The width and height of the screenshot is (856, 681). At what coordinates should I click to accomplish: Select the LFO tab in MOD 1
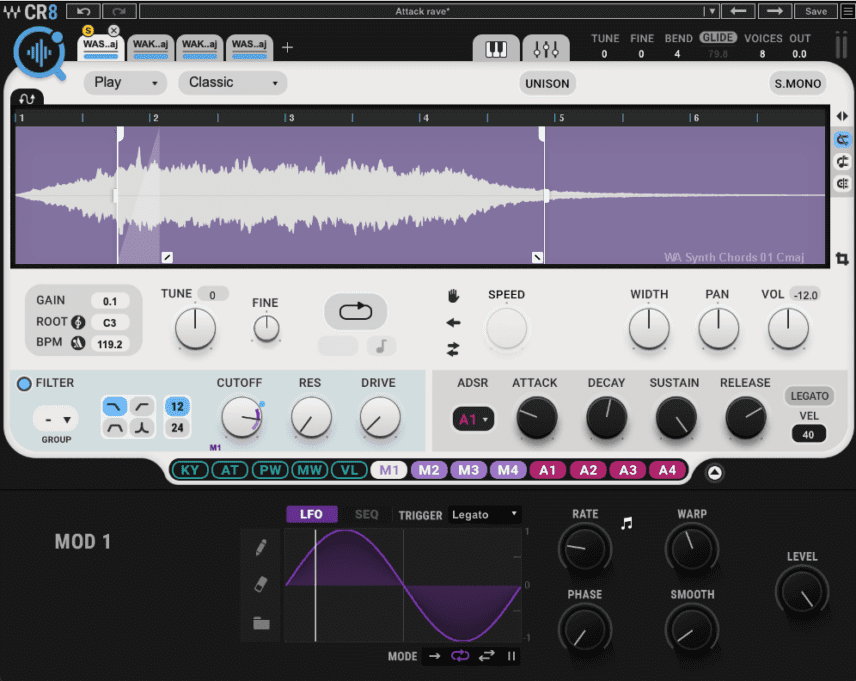312,514
